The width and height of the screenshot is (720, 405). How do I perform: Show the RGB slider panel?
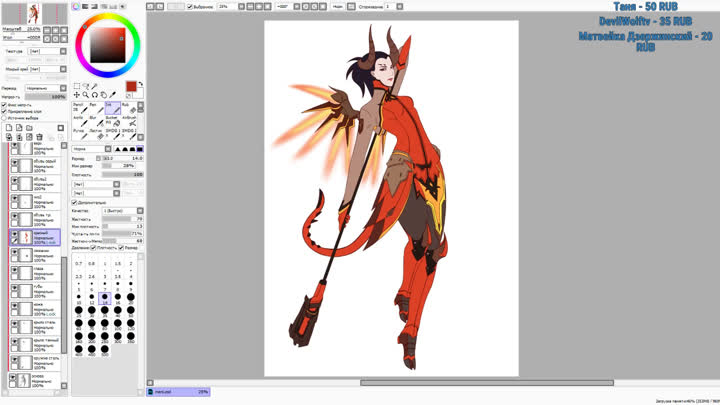click(85, 6)
